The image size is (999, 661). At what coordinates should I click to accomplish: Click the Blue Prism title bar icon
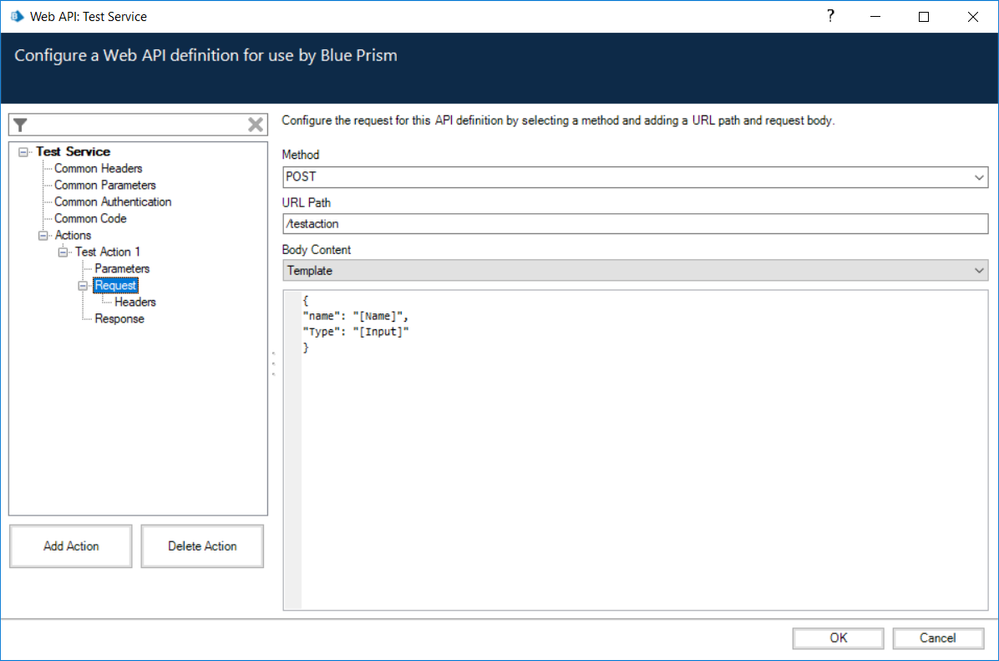point(16,16)
